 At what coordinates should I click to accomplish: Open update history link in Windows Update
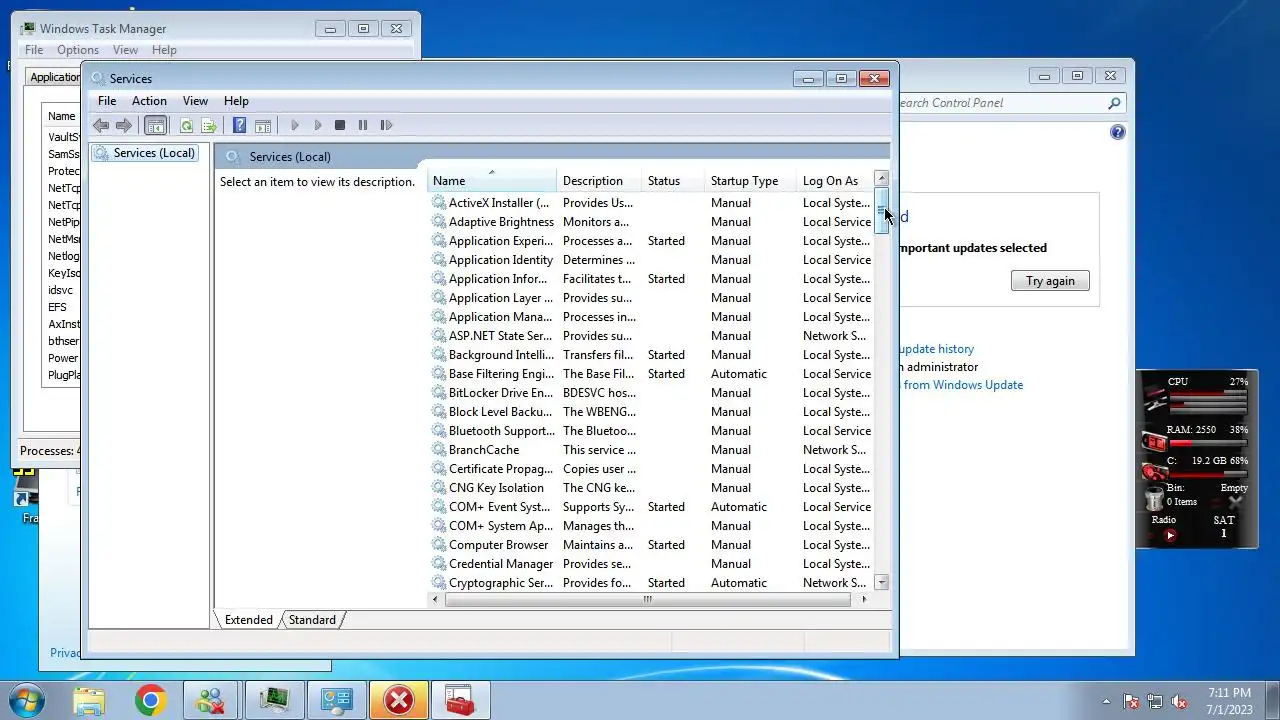point(936,349)
